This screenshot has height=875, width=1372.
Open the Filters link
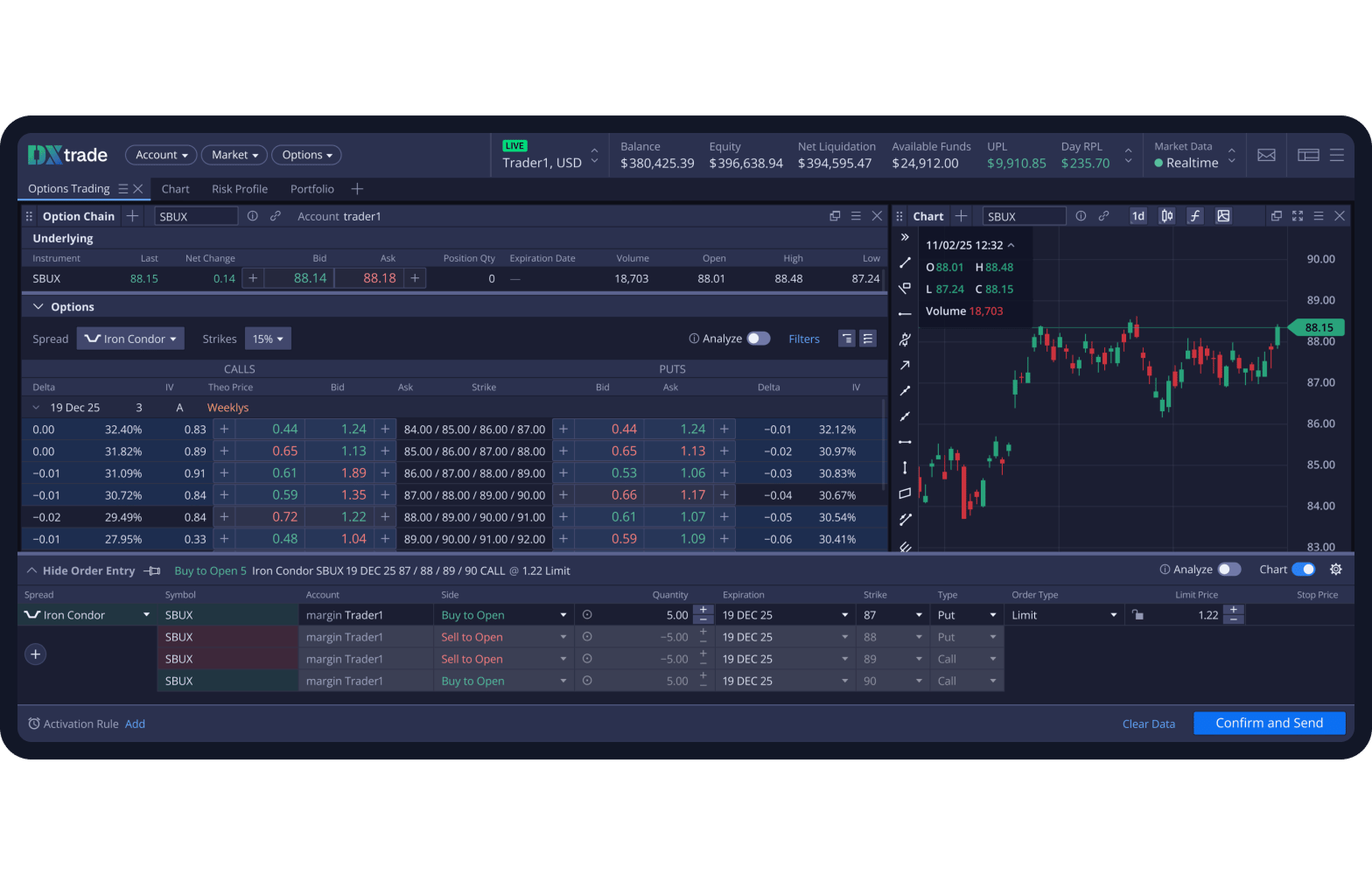point(804,339)
